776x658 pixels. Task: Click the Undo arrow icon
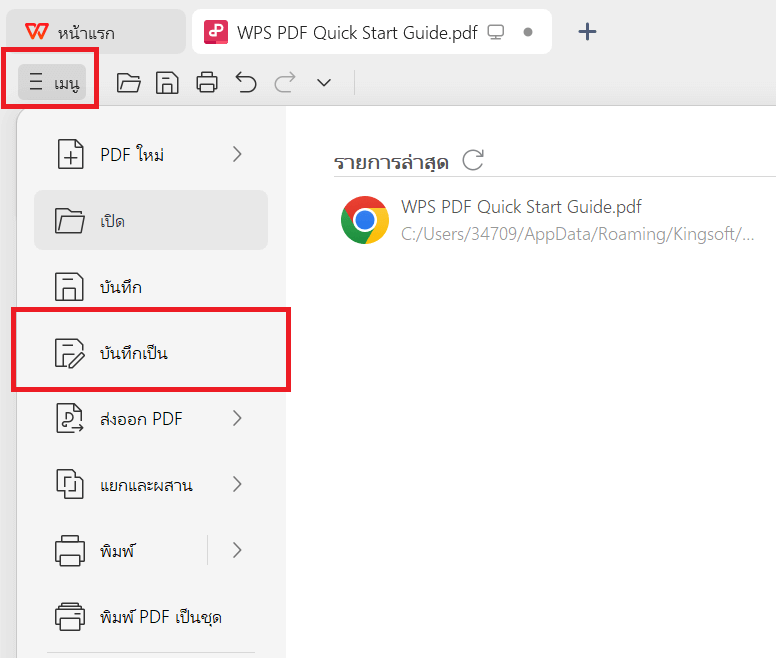point(246,83)
